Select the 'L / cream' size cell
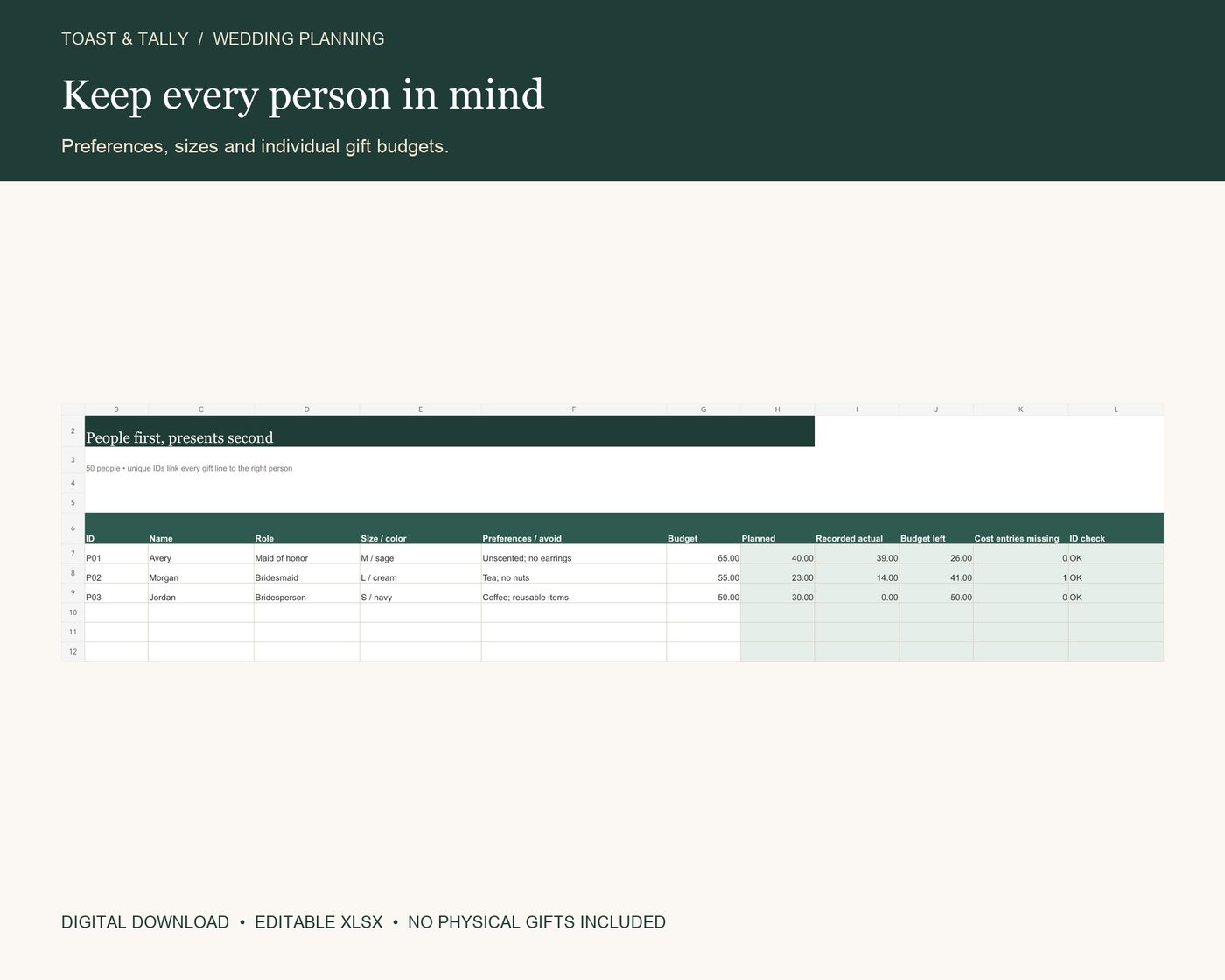Screen dimensions: 1225x980 [420, 574]
